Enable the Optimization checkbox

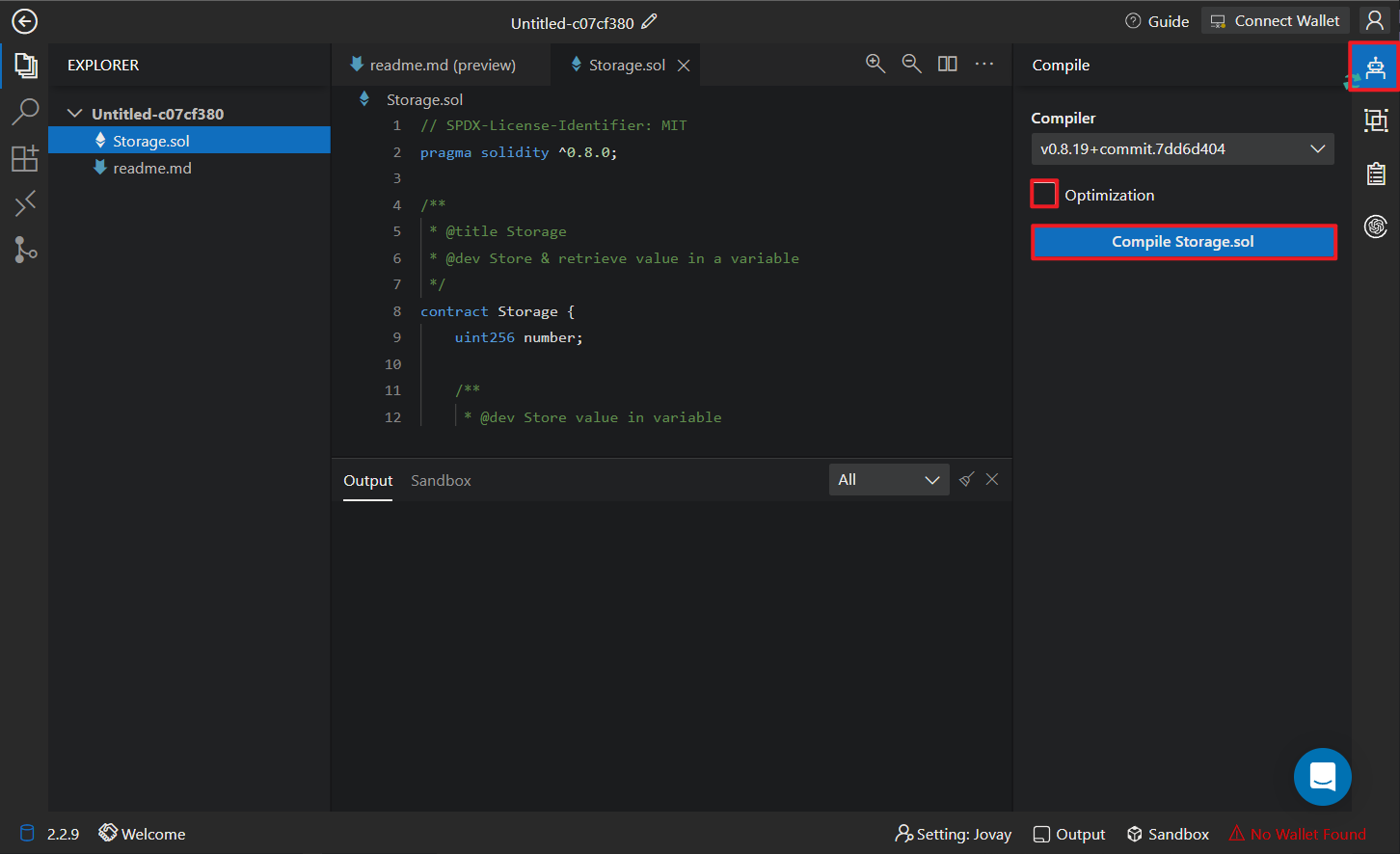coord(1044,194)
